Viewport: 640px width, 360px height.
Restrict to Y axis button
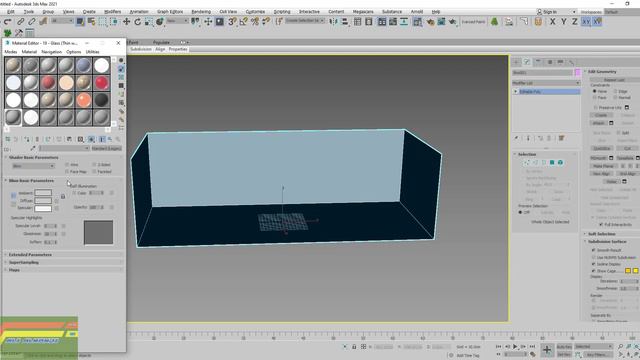(564, 21)
